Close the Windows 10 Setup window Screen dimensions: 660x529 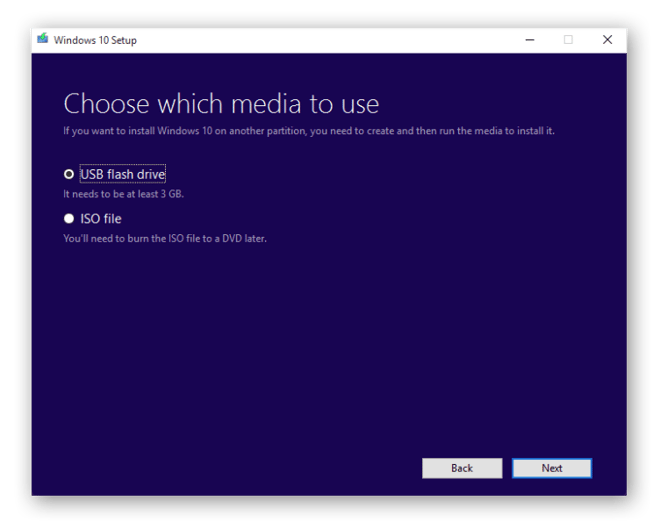pos(607,40)
